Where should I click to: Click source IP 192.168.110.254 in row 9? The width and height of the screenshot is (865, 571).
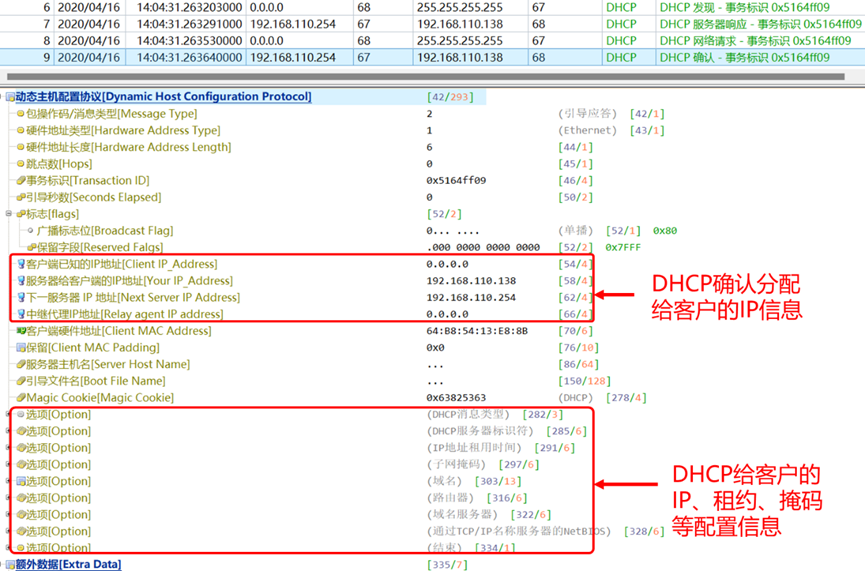293,57
